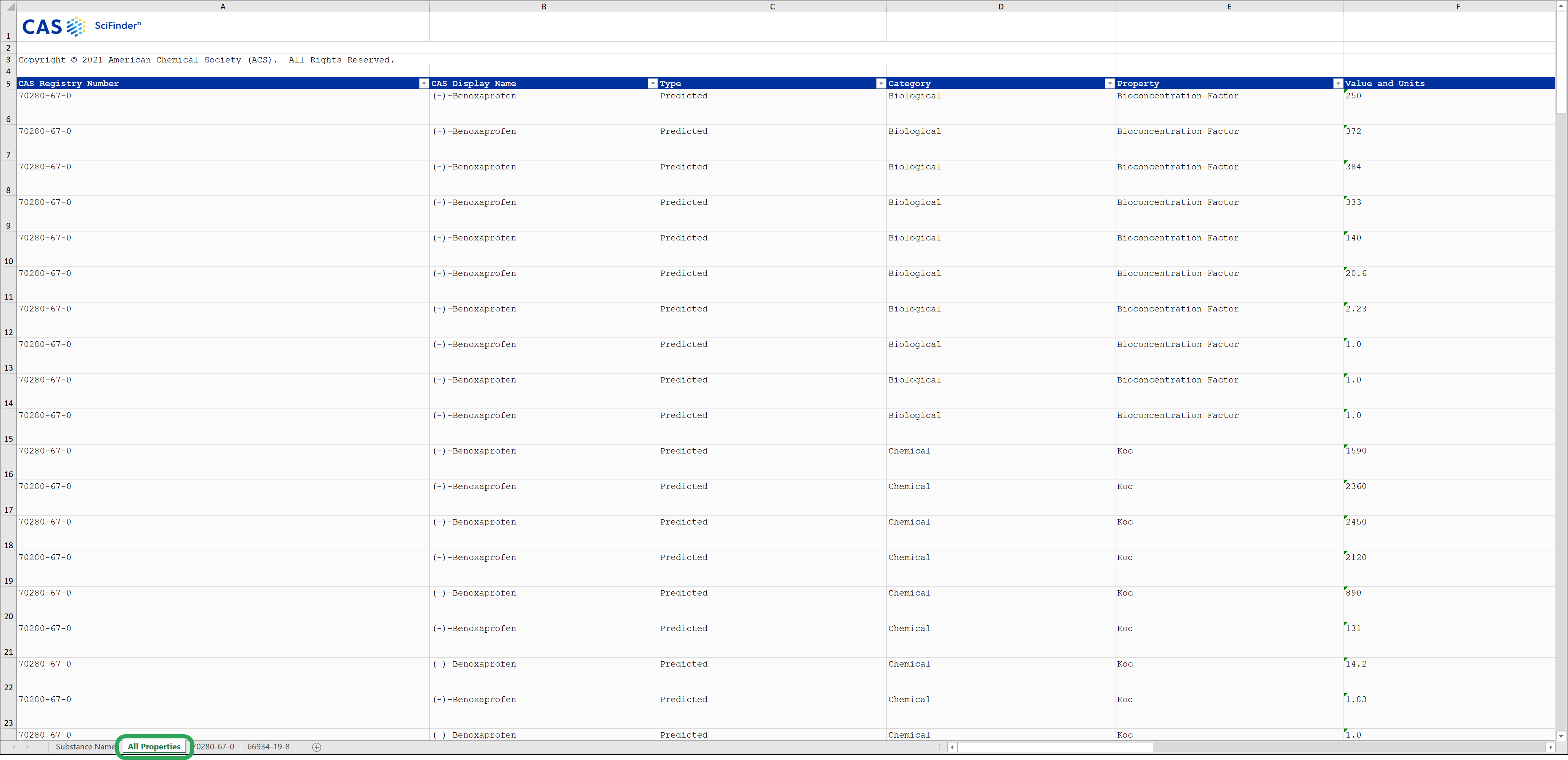The width and height of the screenshot is (1568, 760).
Task: Open the Category column filter dropdown
Action: coord(1109,83)
